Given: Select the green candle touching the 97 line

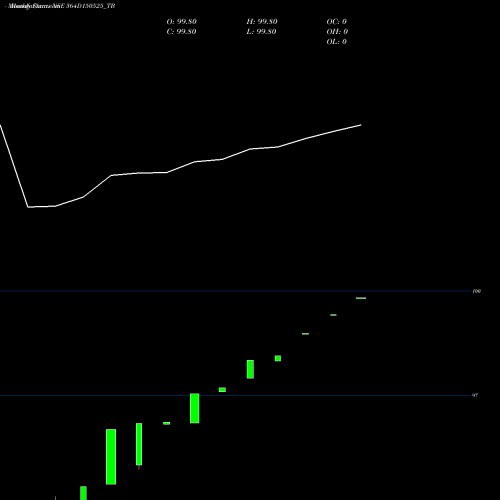Looking at the screenshot, I should click(x=195, y=408).
